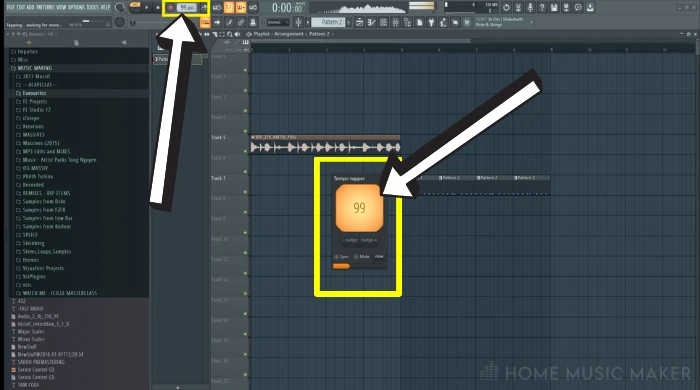
Task: Click the save project floppy icon
Action: click(554, 8)
